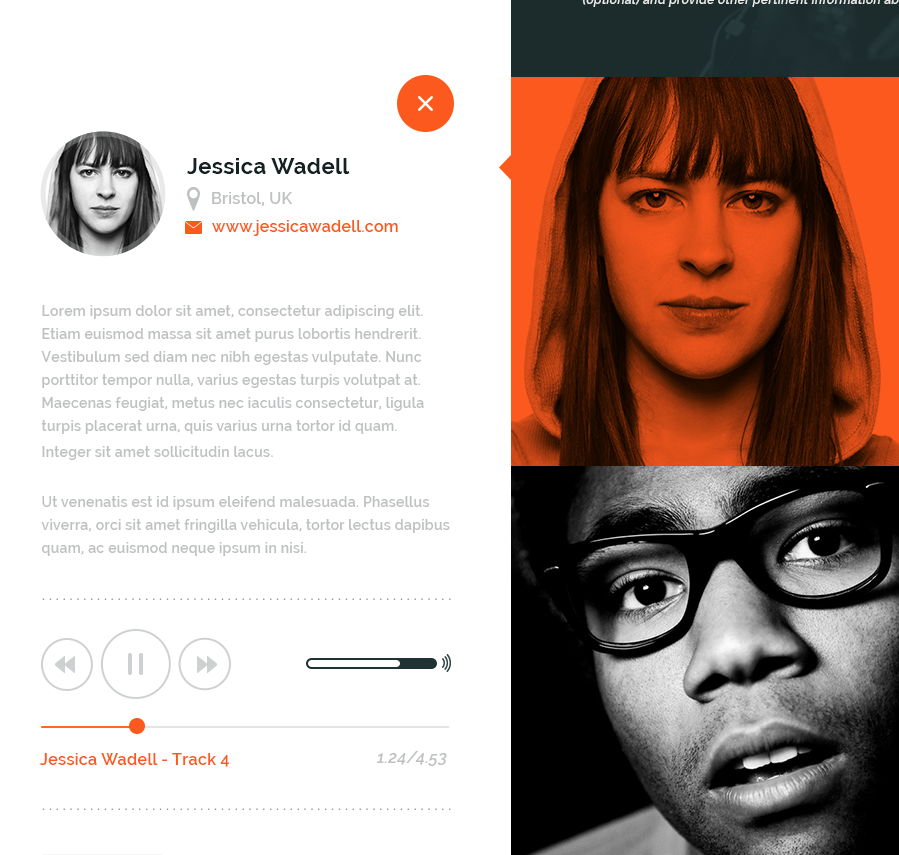This screenshot has height=855, width=899.
Task: Click the orange envelope mail icon
Action: click(194, 228)
